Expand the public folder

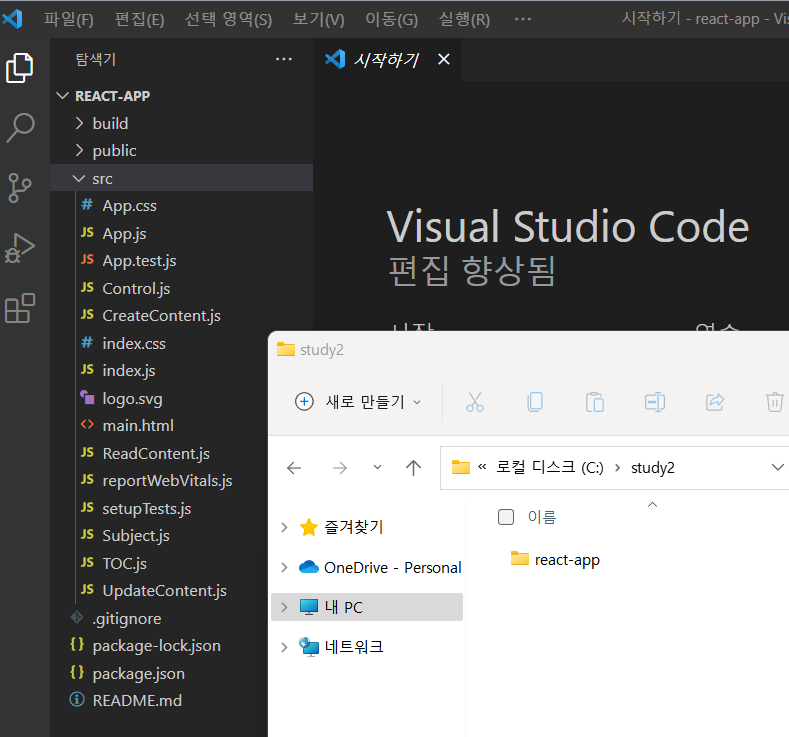[x=79, y=150]
